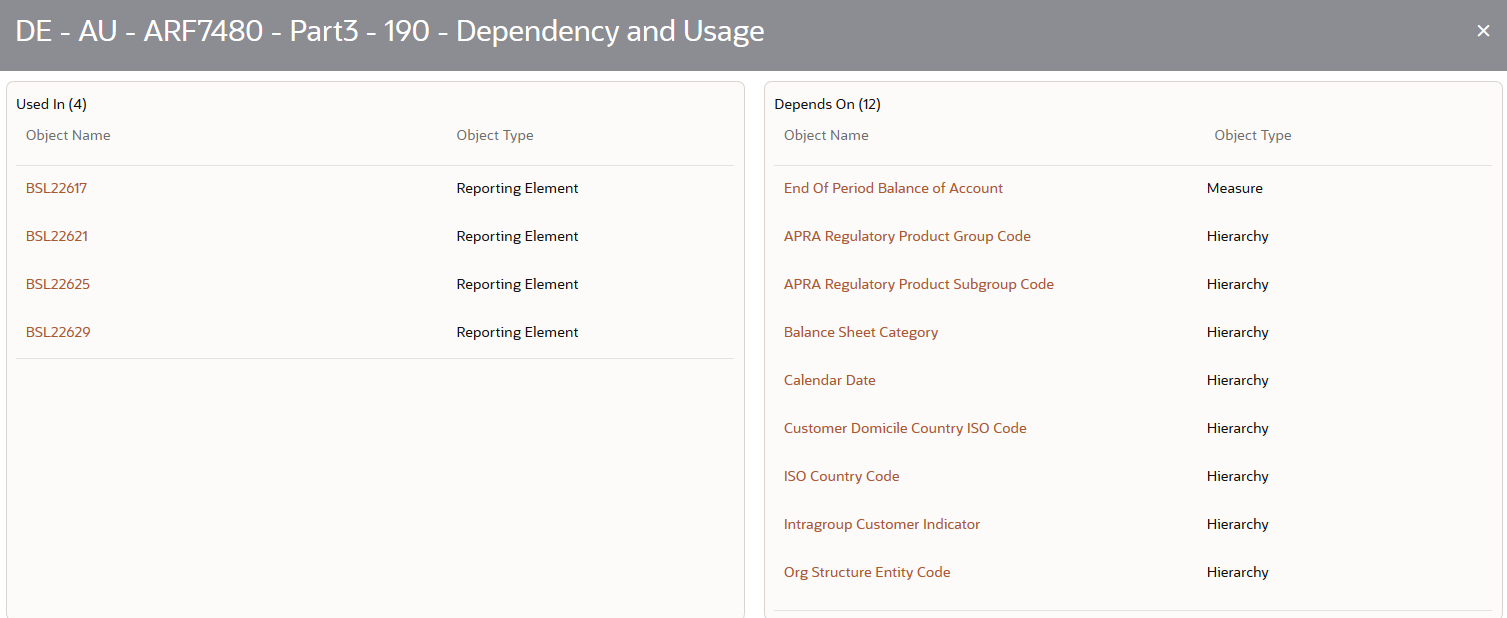Open the BSL22621 reporting element link
Screen dimensions: 1507x618
56,235
